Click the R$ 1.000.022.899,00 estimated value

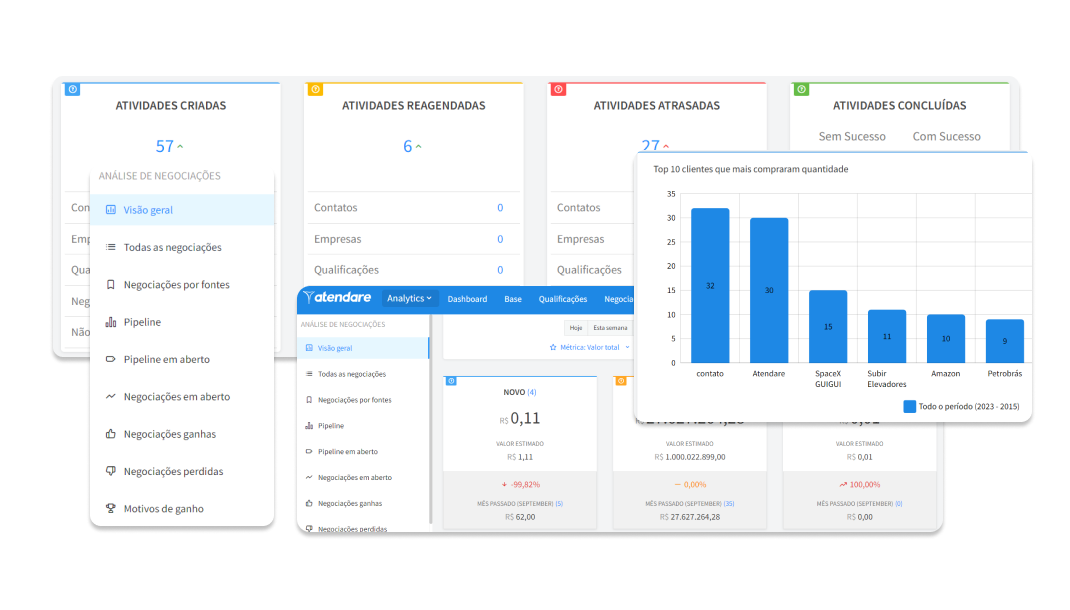pos(690,457)
